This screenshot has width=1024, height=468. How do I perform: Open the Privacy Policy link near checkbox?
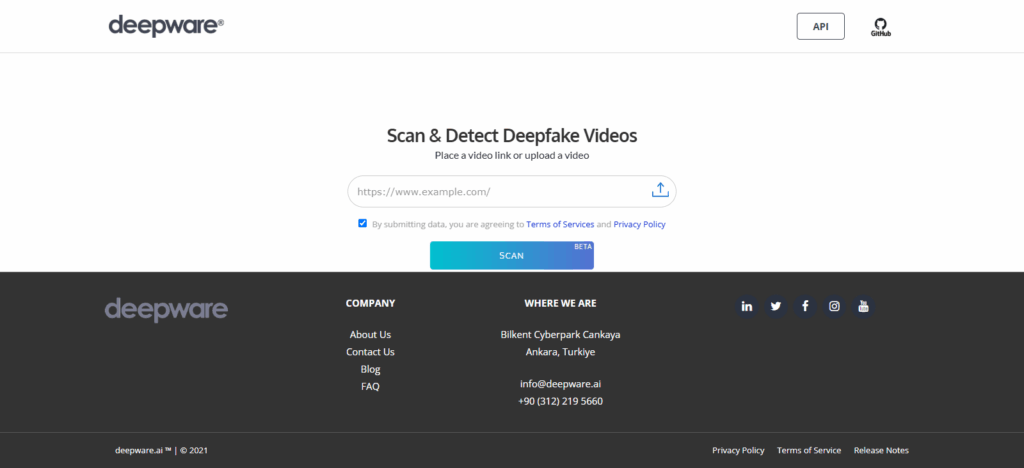pyautogui.click(x=639, y=224)
